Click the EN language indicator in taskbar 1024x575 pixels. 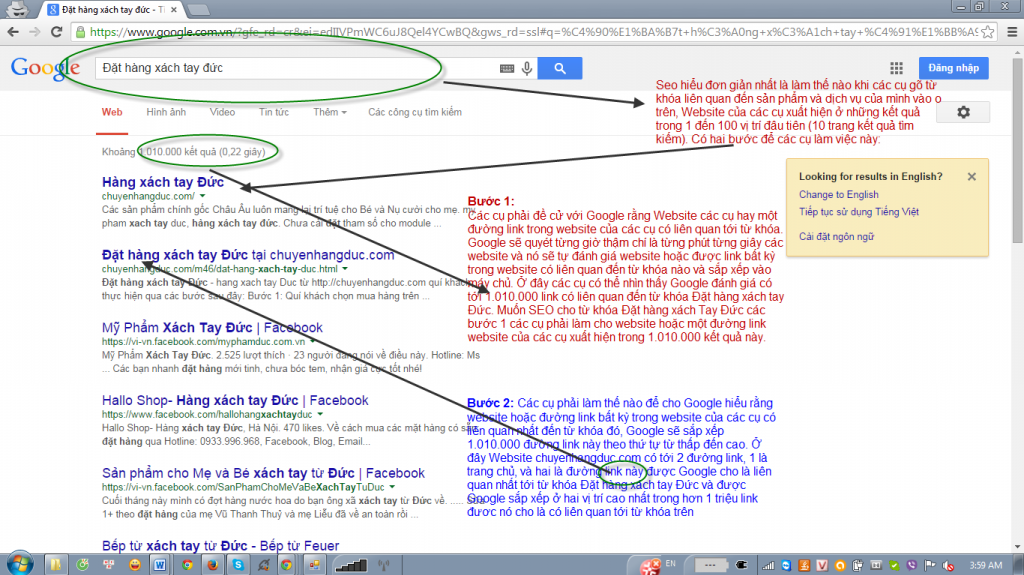pyautogui.click(x=671, y=563)
